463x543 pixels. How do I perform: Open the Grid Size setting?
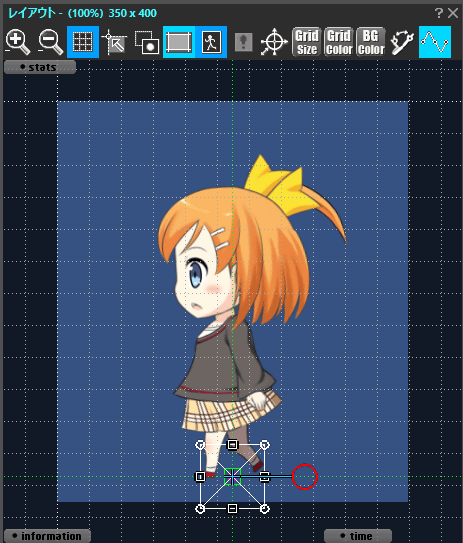307,42
